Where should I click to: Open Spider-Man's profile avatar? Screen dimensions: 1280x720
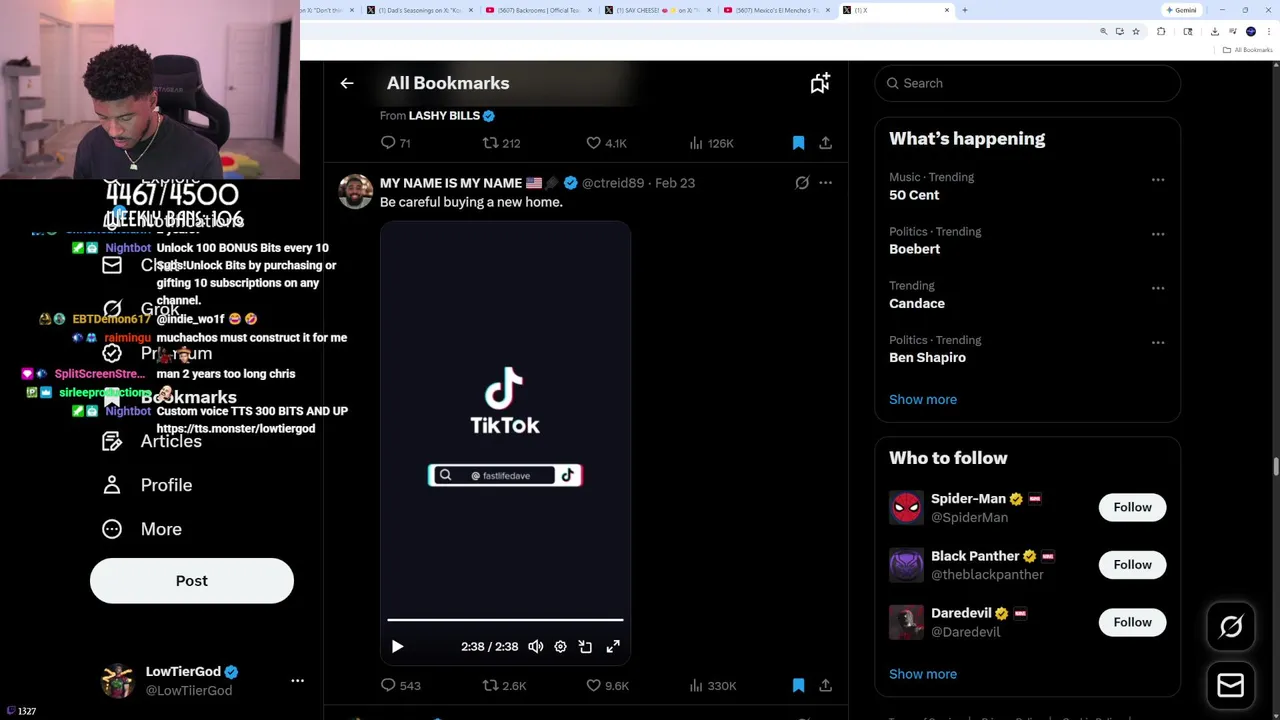tap(906, 507)
